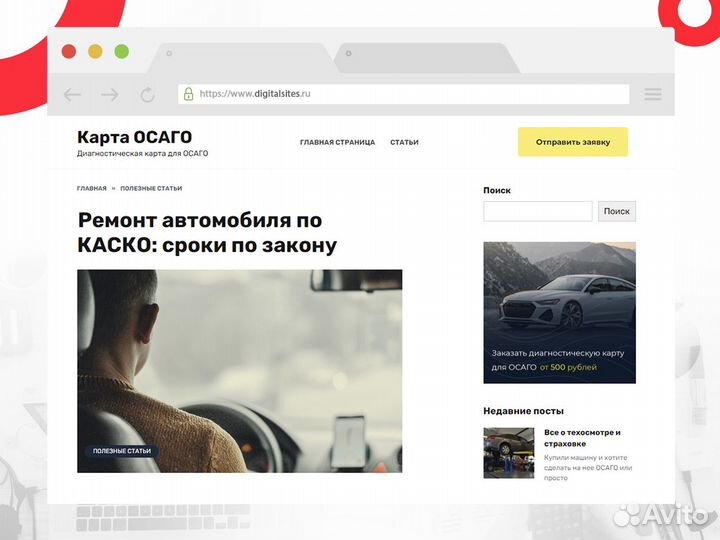720x540 pixels.
Task: Click the tagline Диагностическая карта для ОСАГО
Action: [x=142, y=153]
